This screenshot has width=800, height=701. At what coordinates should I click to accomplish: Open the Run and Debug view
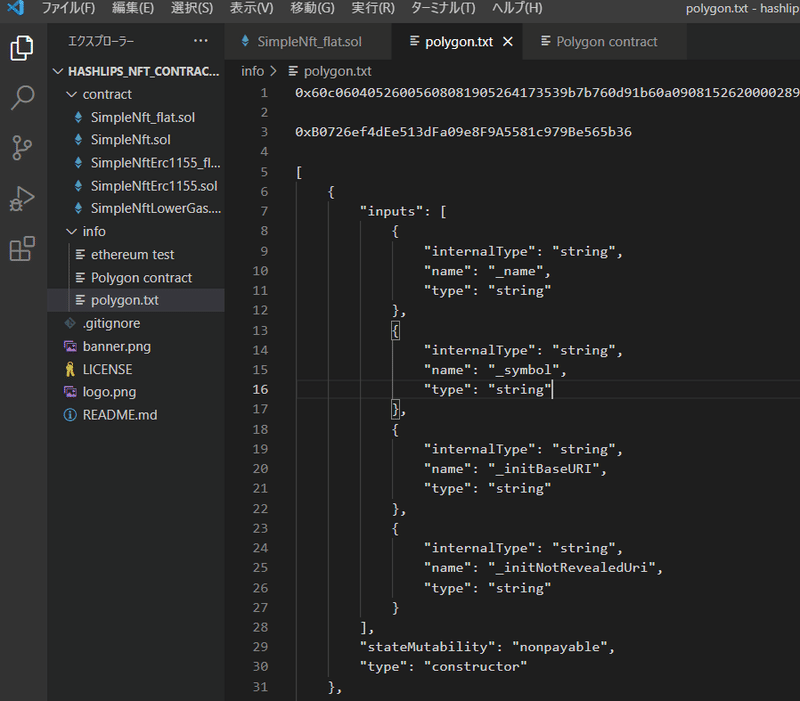pyautogui.click(x=22, y=198)
